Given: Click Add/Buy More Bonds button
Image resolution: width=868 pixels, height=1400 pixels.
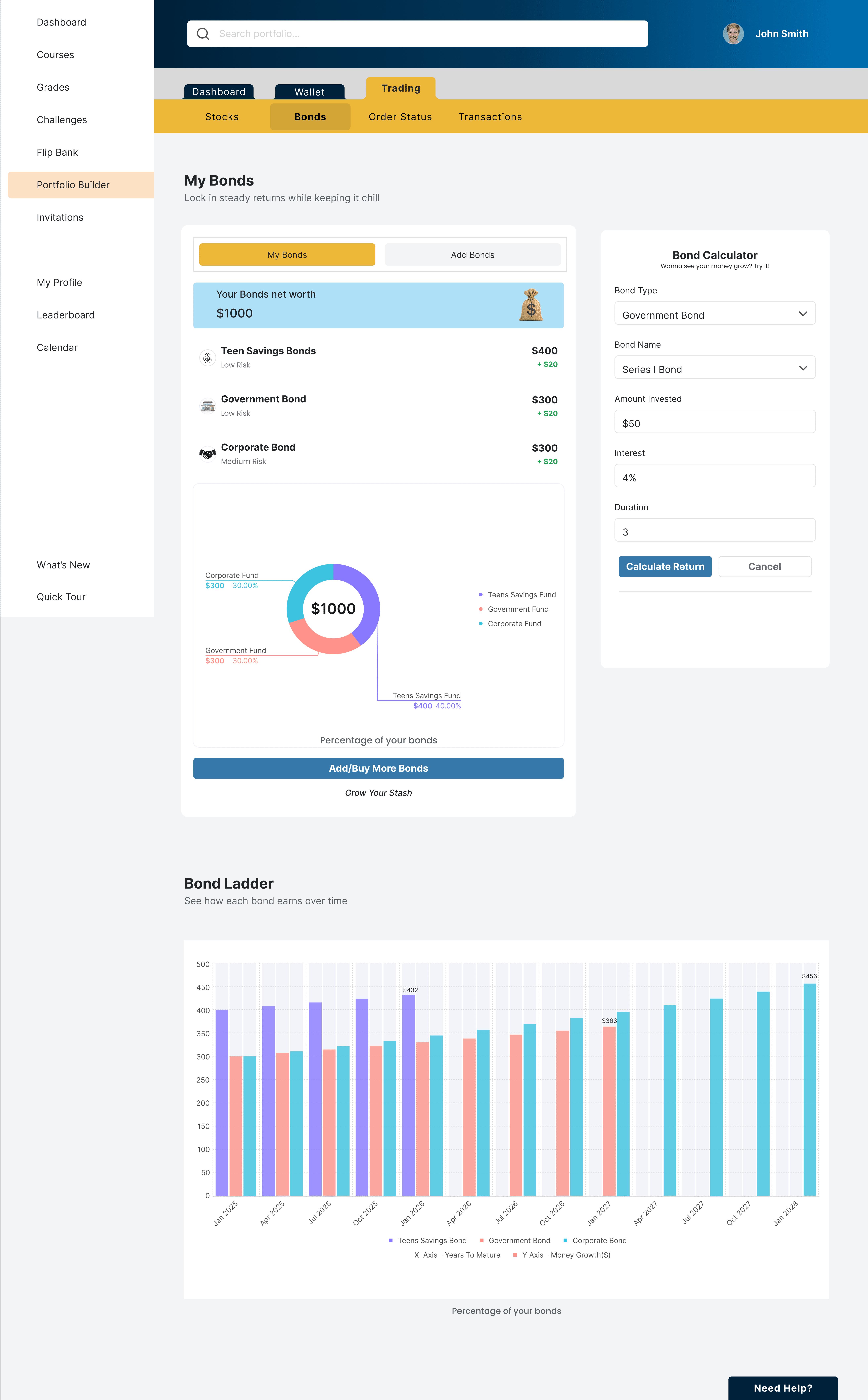Looking at the screenshot, I should pos(378,768).
